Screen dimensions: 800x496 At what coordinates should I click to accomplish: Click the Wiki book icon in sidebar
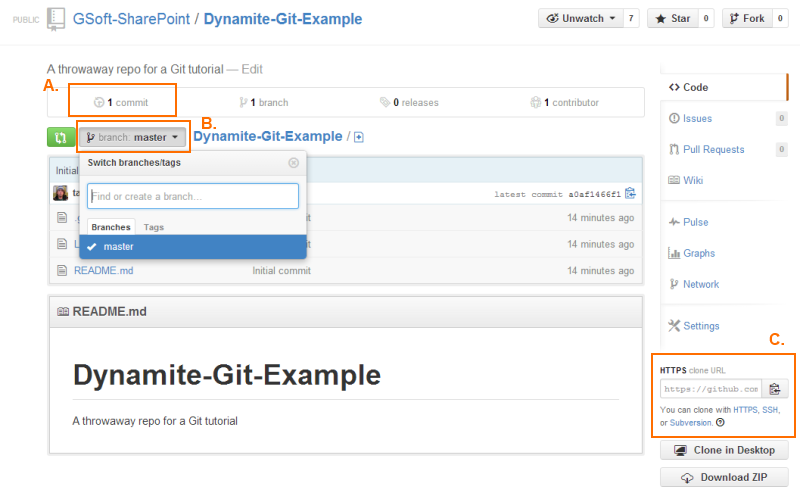coord(674,180)
